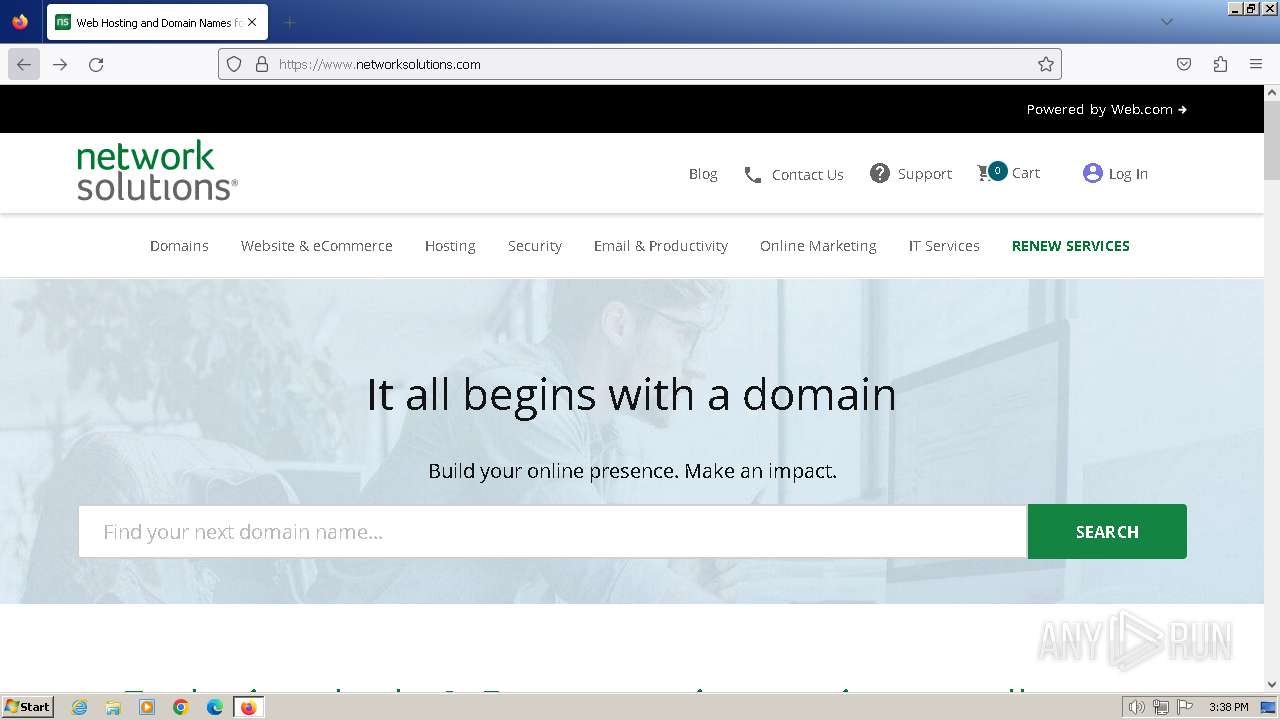The width and height of the screenshot is (1280, 720).
Task: Open the Firefox hamburger application menu
Action: 1256,64
